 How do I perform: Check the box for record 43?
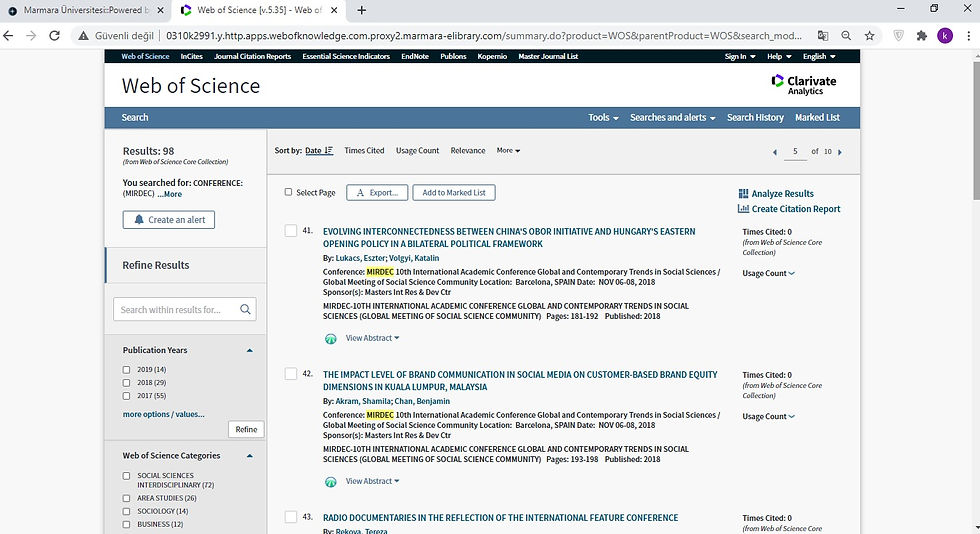pos(291,517)
